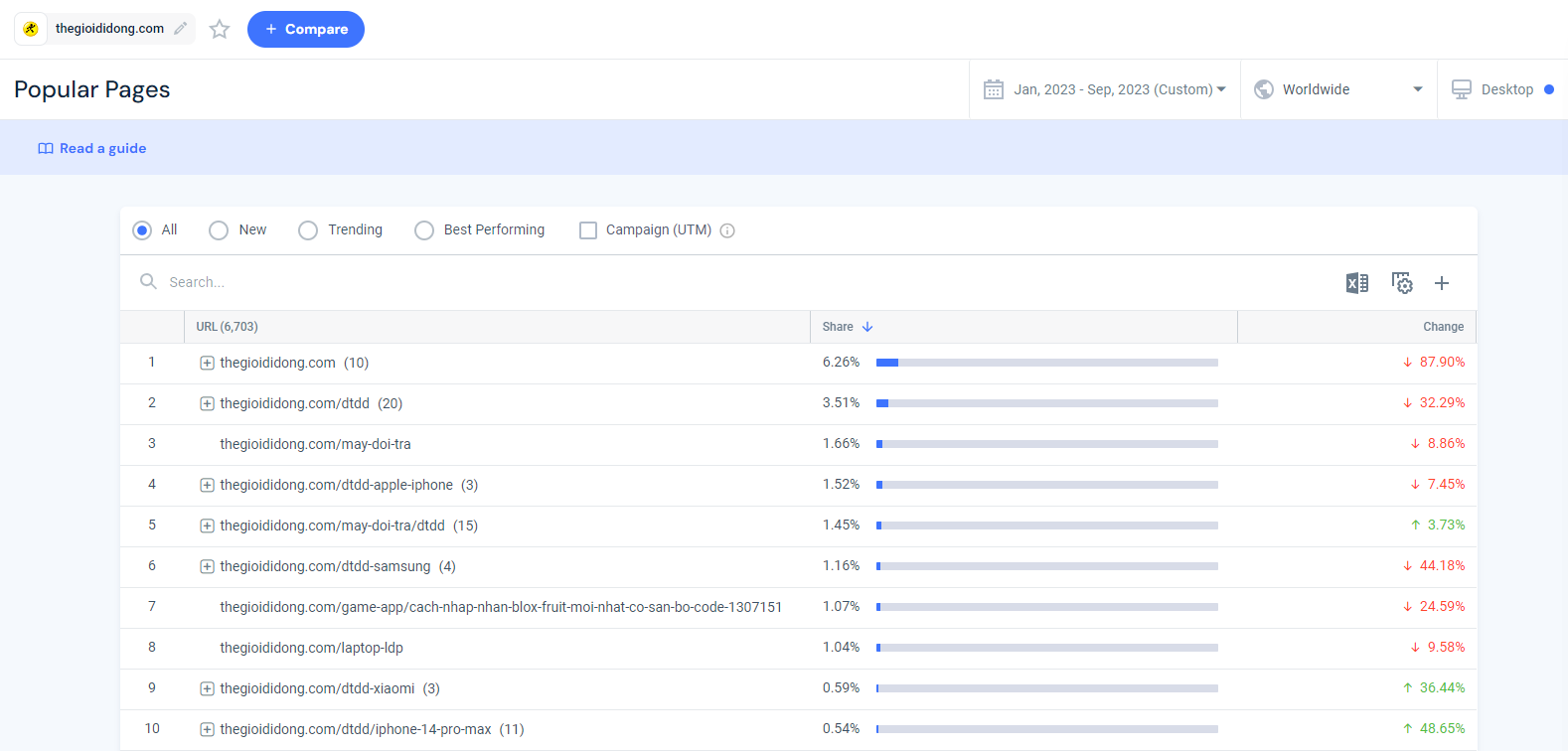Viewport: 1568px width, 751px height.
Task: Click the thegioididong site favicon
Action: click(x=31, y=29)
